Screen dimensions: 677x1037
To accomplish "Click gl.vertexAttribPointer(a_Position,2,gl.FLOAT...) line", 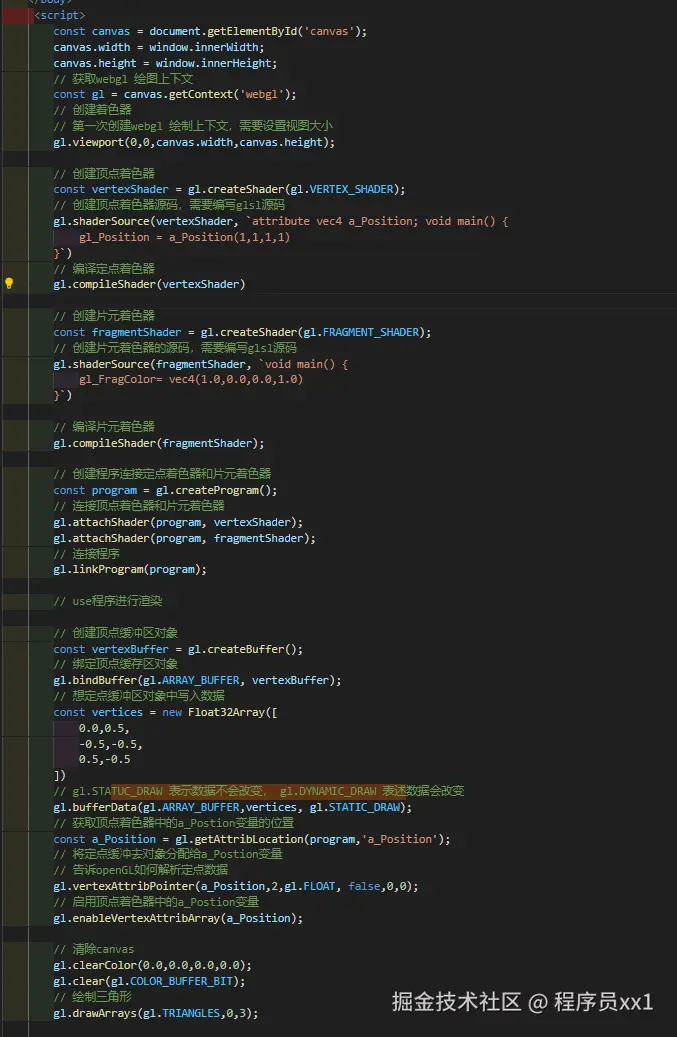I will pos(236,886).
